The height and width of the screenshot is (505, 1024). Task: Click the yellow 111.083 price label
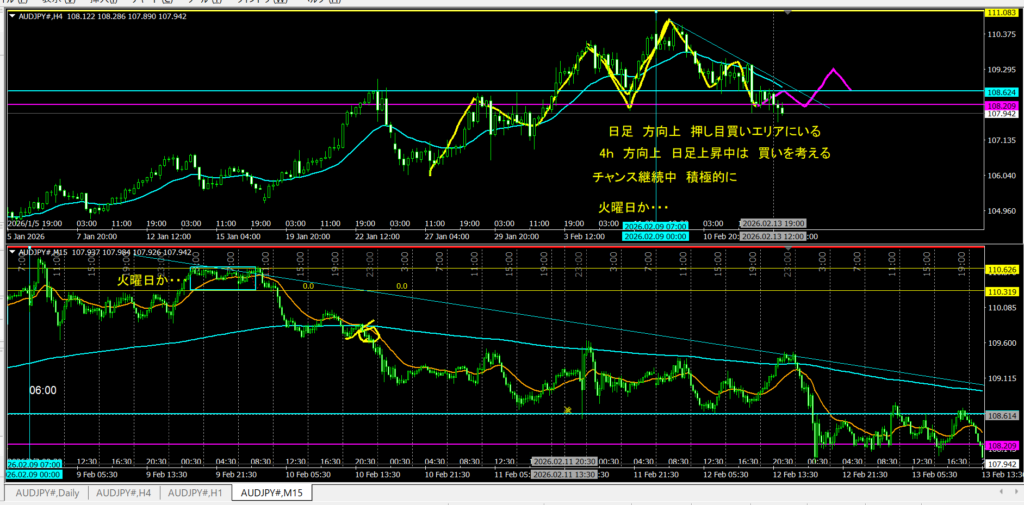click(1001, 12)
